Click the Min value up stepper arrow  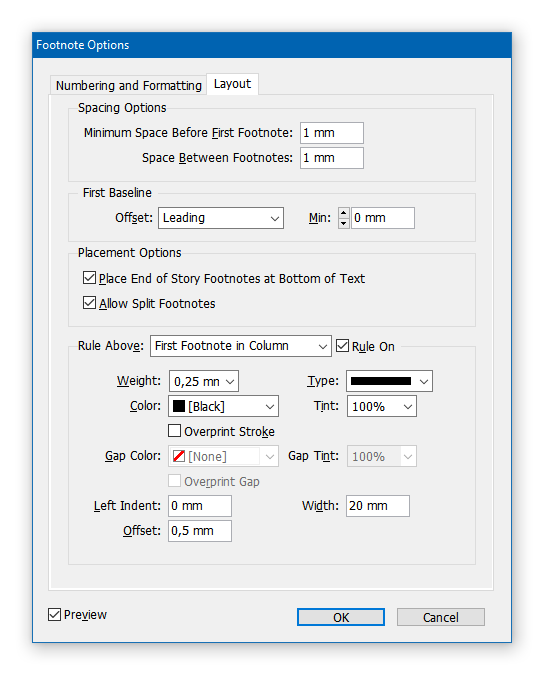pos(343,213)
